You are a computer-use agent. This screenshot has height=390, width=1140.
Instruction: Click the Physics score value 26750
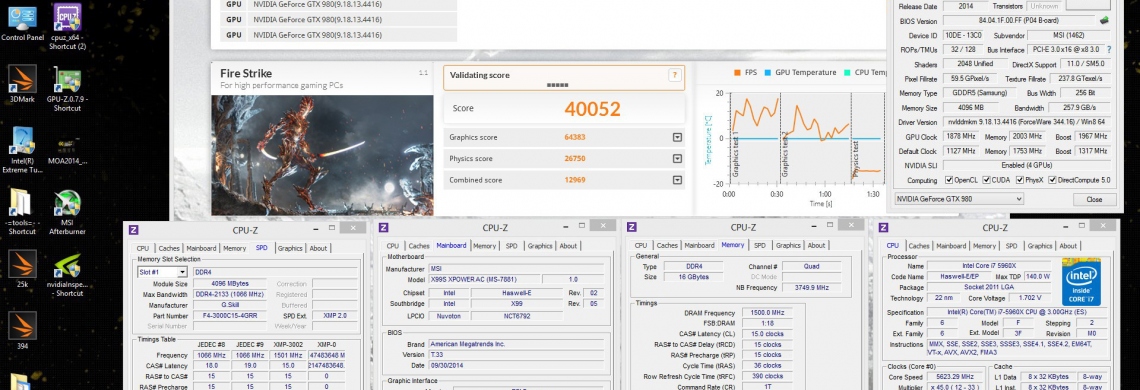coord(575,159)
